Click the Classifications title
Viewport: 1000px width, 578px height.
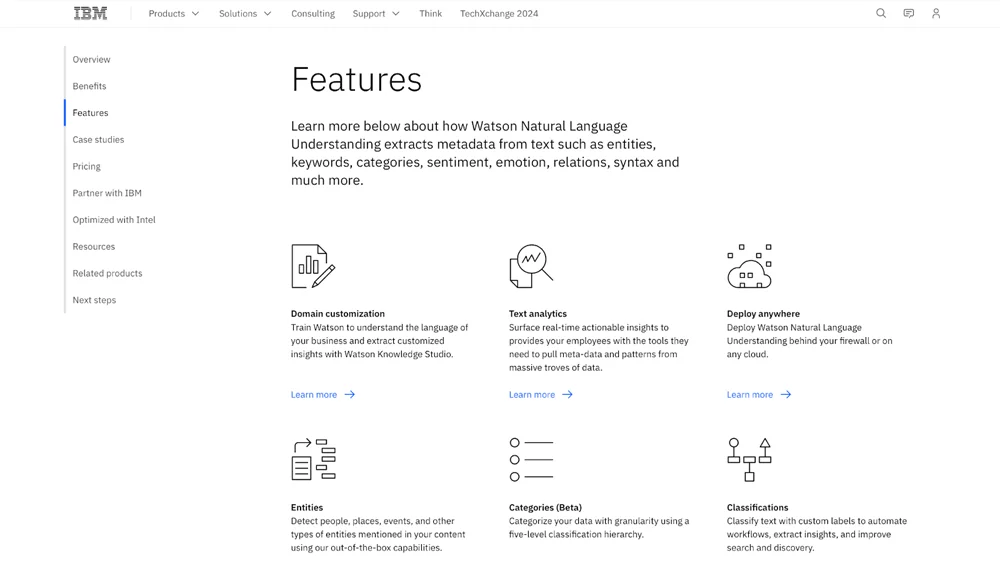pos(758,508)
